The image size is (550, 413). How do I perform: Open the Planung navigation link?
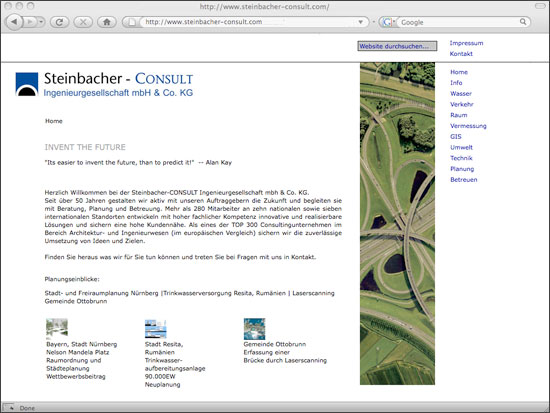462,169
